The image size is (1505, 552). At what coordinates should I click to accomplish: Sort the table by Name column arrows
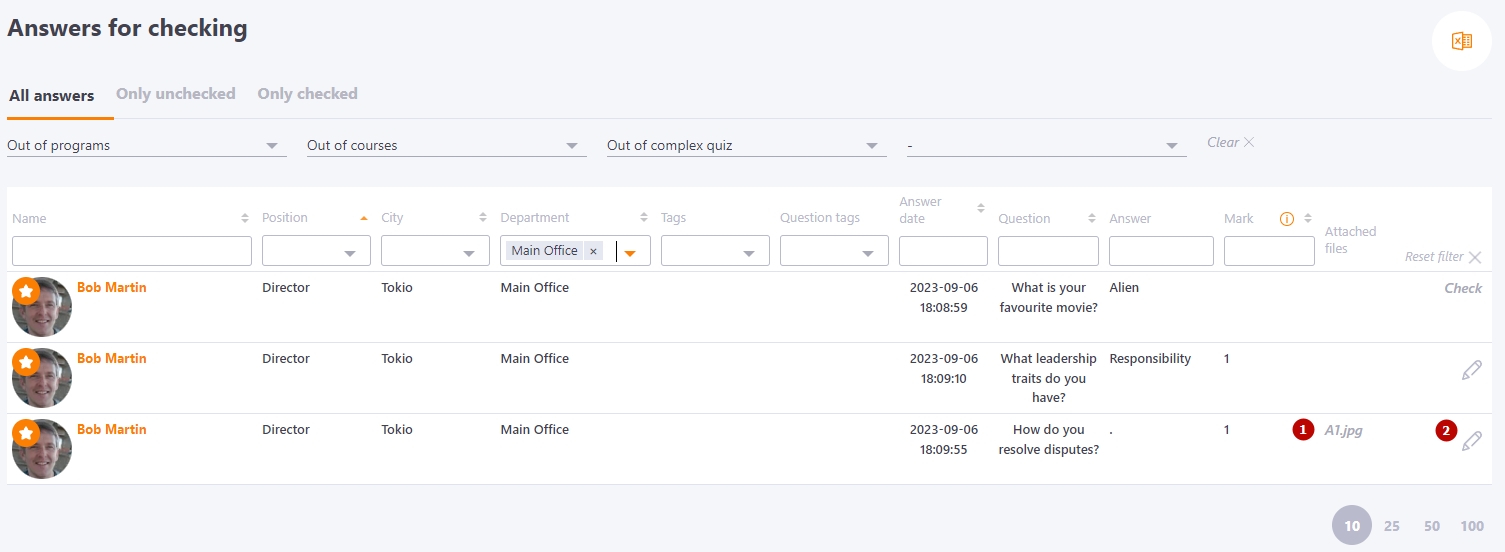click(245, 218)
